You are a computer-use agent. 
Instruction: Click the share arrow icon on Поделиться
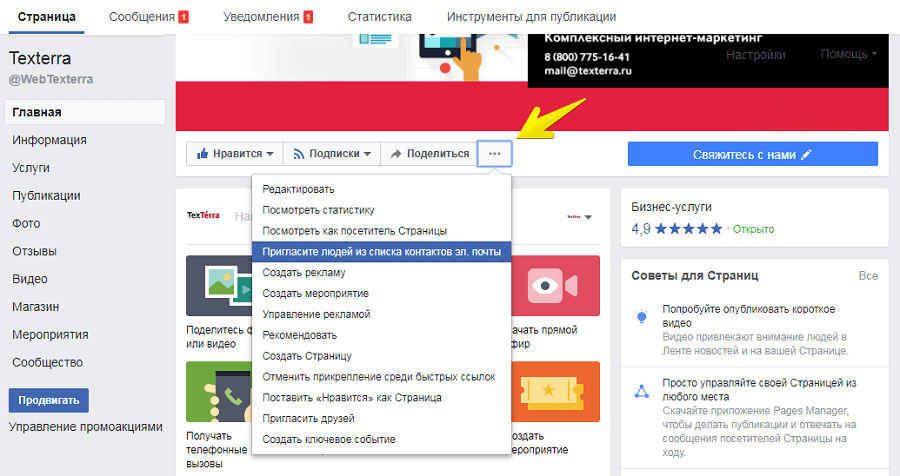396,154
